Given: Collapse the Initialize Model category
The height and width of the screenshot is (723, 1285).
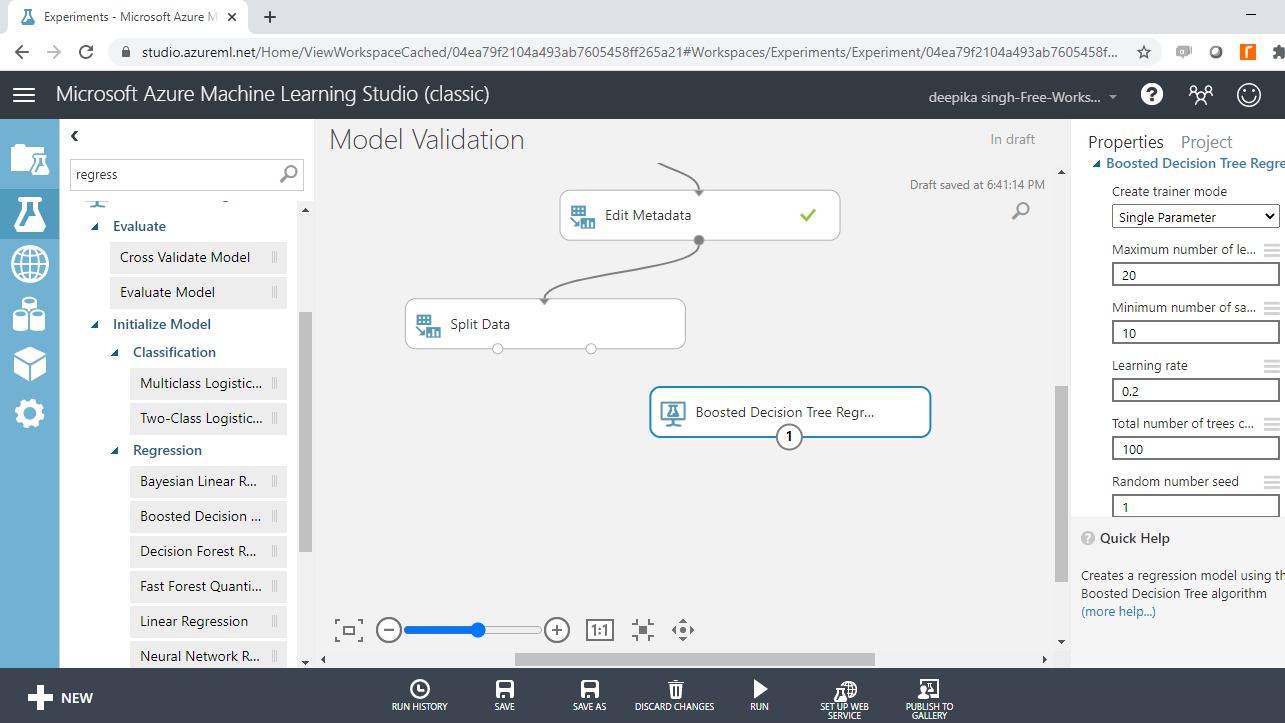Looking at the screenshot, I should 95,325.
